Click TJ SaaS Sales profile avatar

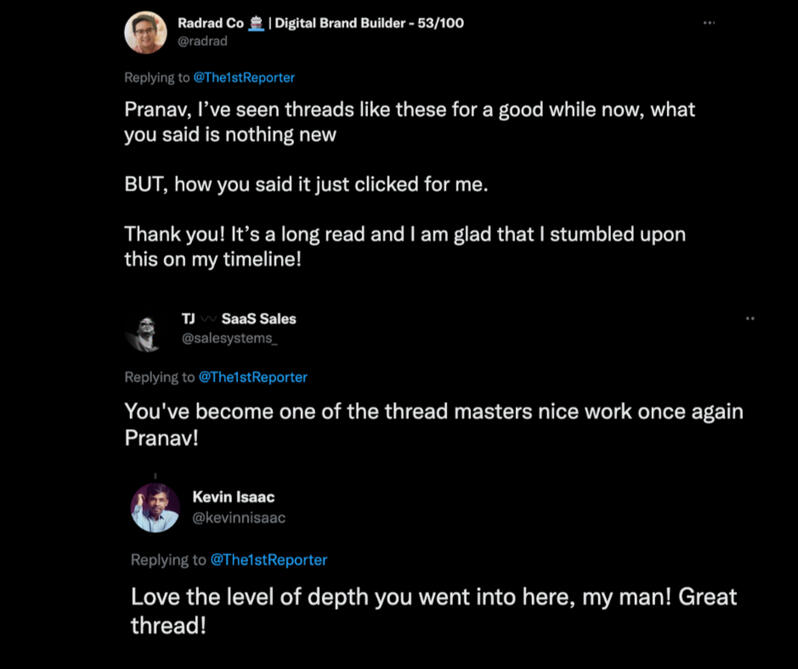144,331
